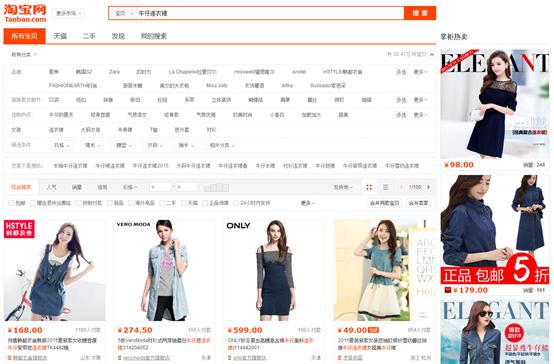Open the ¥599.00 ONLY dress product image
The height and width of the screenshot is (364, 554).
click(275, 270)
